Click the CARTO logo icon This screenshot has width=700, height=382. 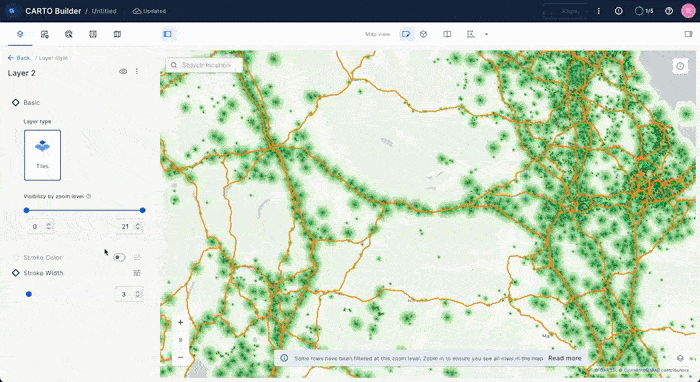click(x=12, y=11)
